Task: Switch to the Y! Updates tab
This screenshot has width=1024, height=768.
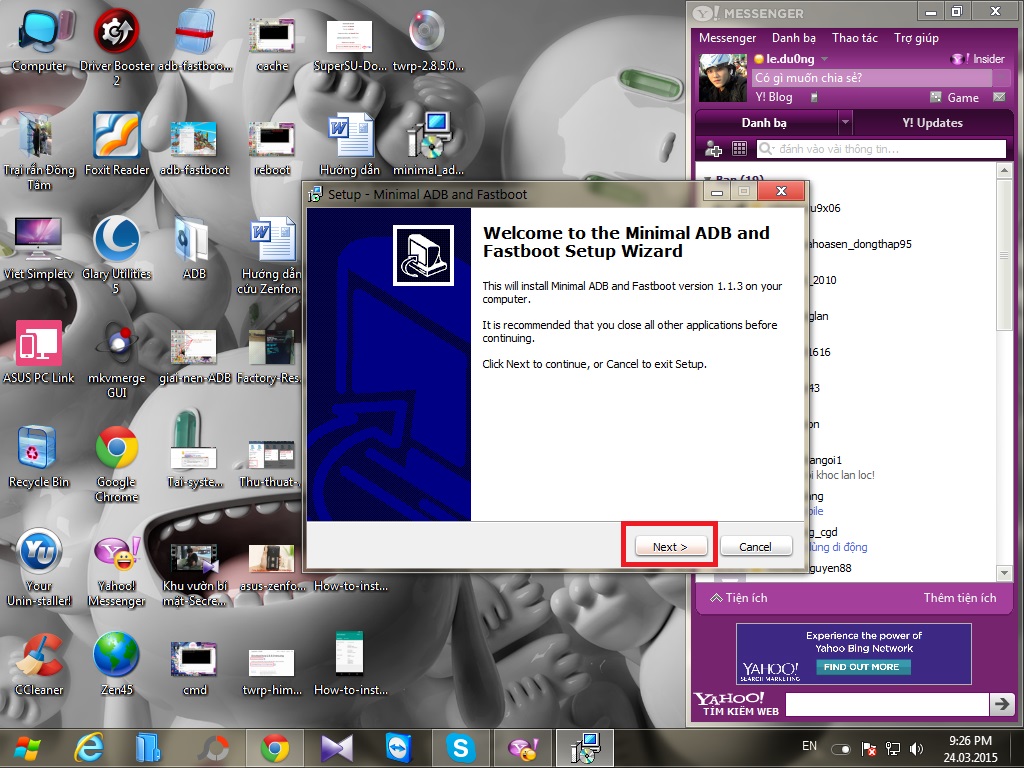Action: click(933, 123)
